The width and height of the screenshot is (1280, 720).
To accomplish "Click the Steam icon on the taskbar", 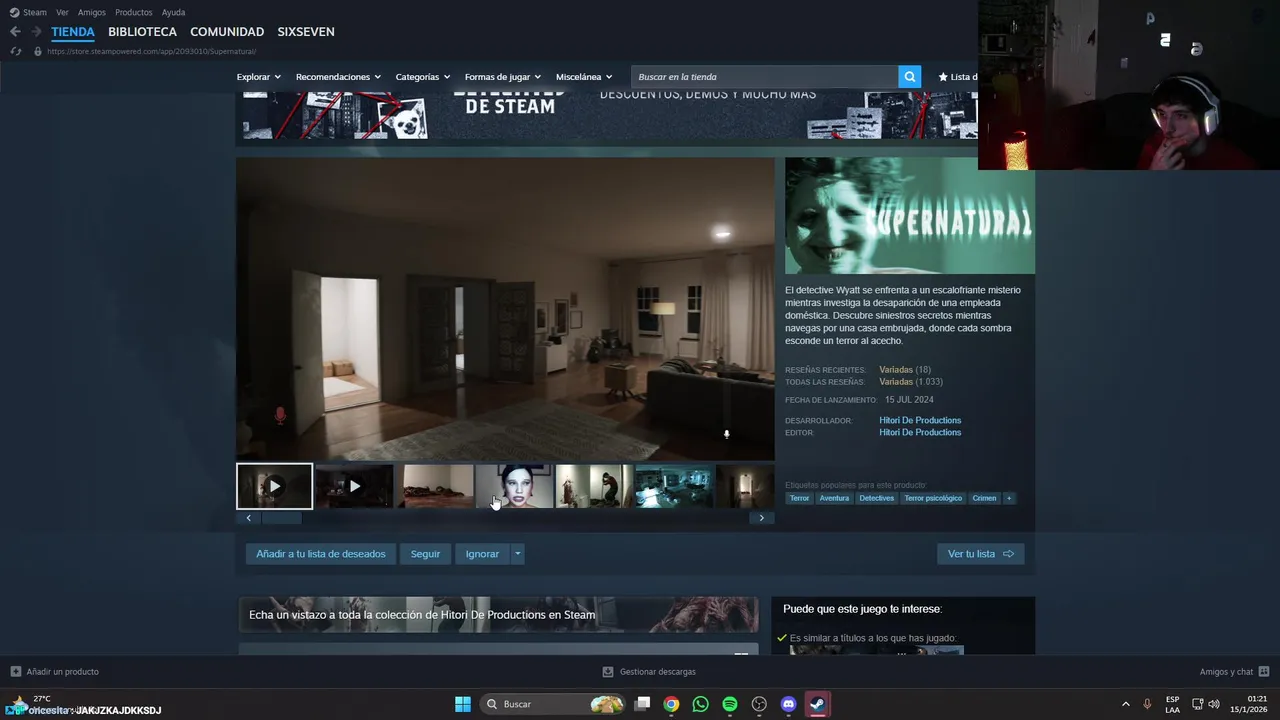I will pos(818,704).
